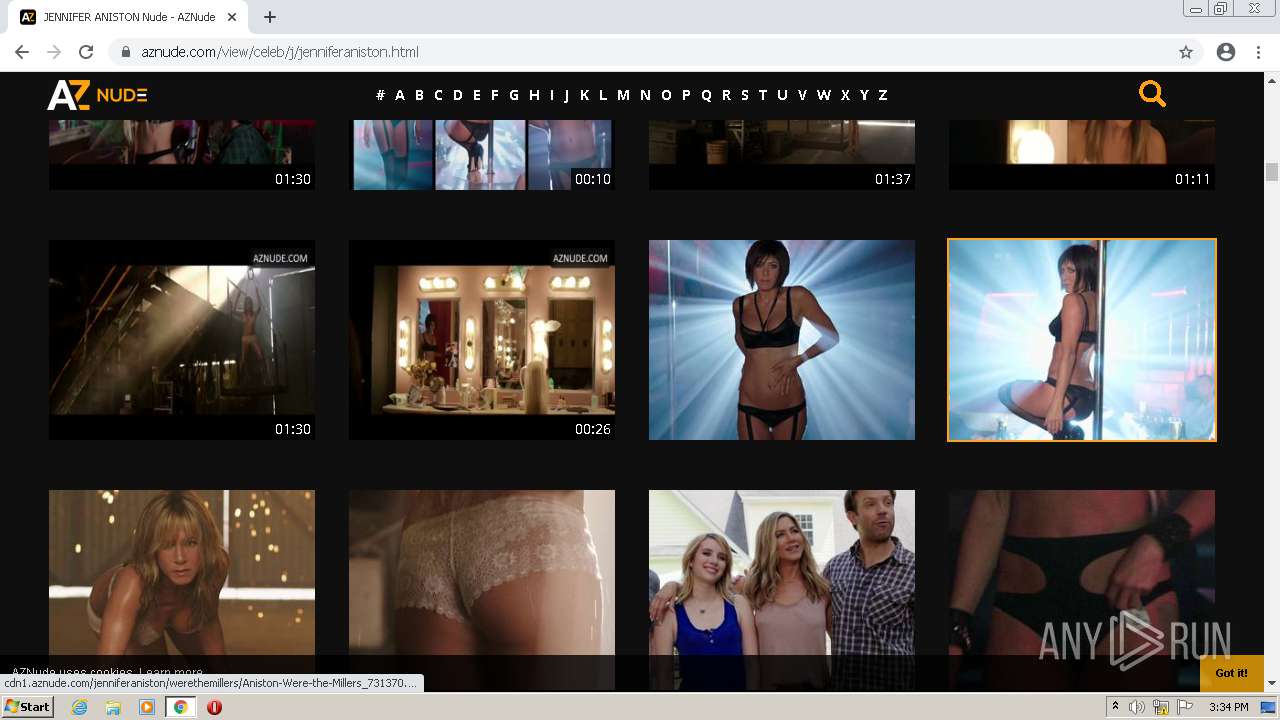This screenshot has width=1280, height=720.
Task: Open the 01:37 video thumbnail
Action: point(782,155)
